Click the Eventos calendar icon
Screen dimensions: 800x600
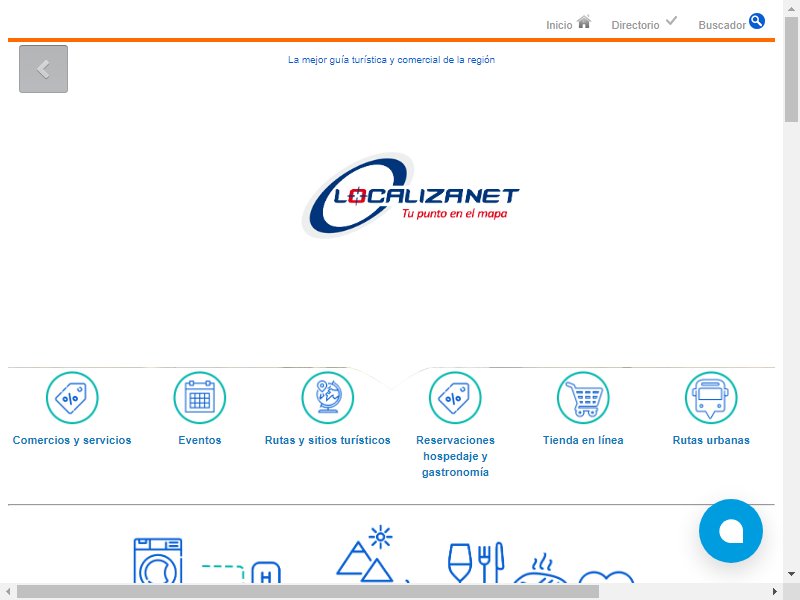pyautogui.click(x=199, y=397)
